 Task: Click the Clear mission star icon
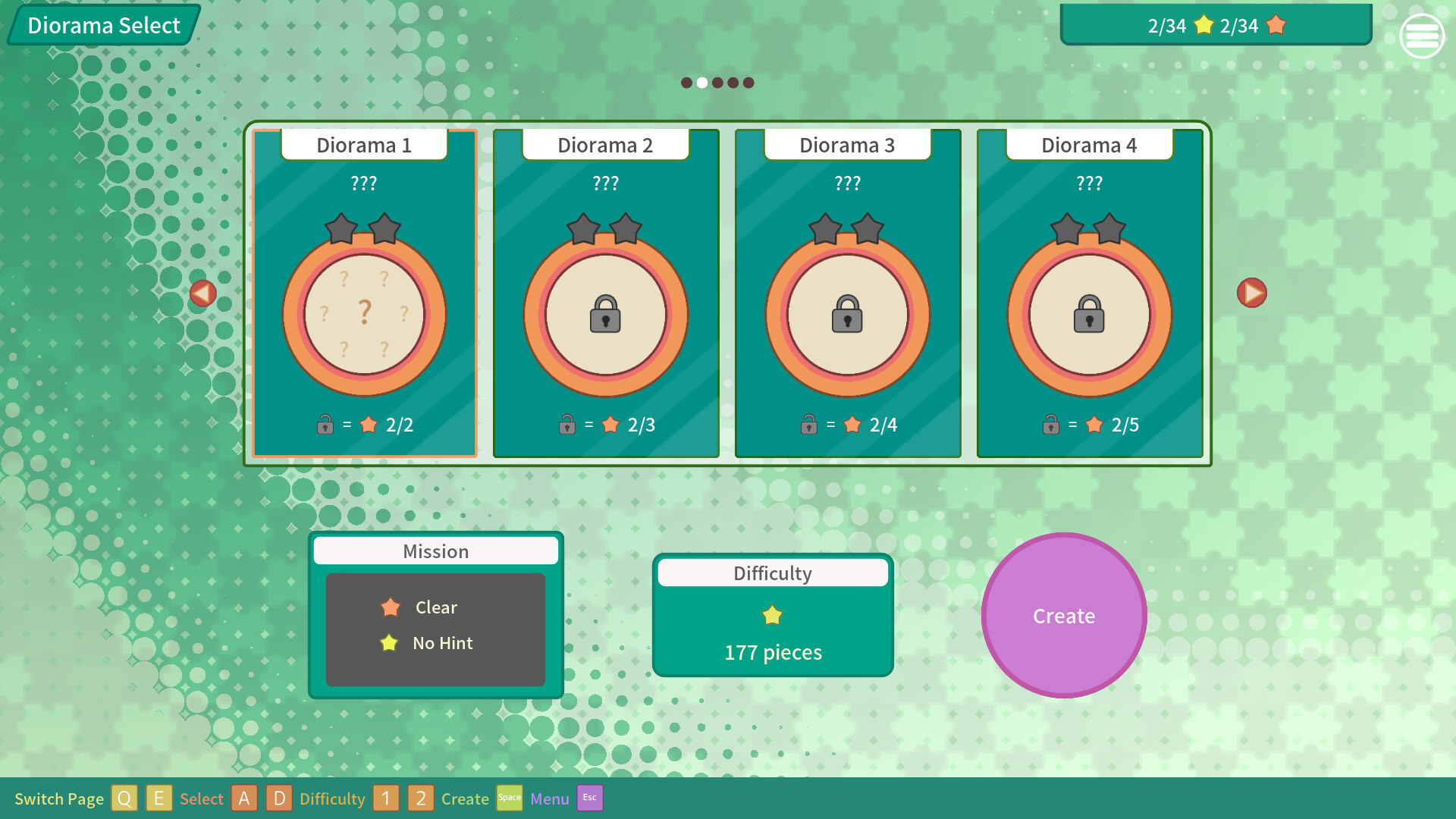coord(390,607)
